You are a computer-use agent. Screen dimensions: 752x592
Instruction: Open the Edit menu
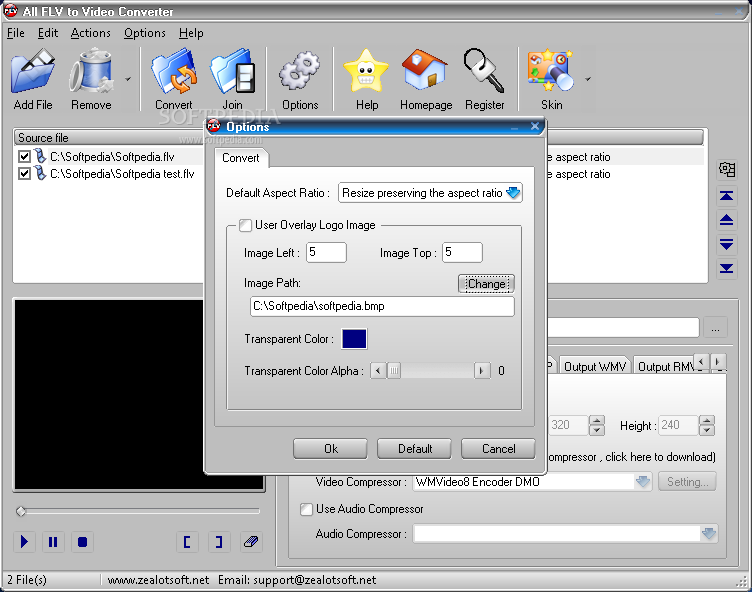click(x=47, y=33)
